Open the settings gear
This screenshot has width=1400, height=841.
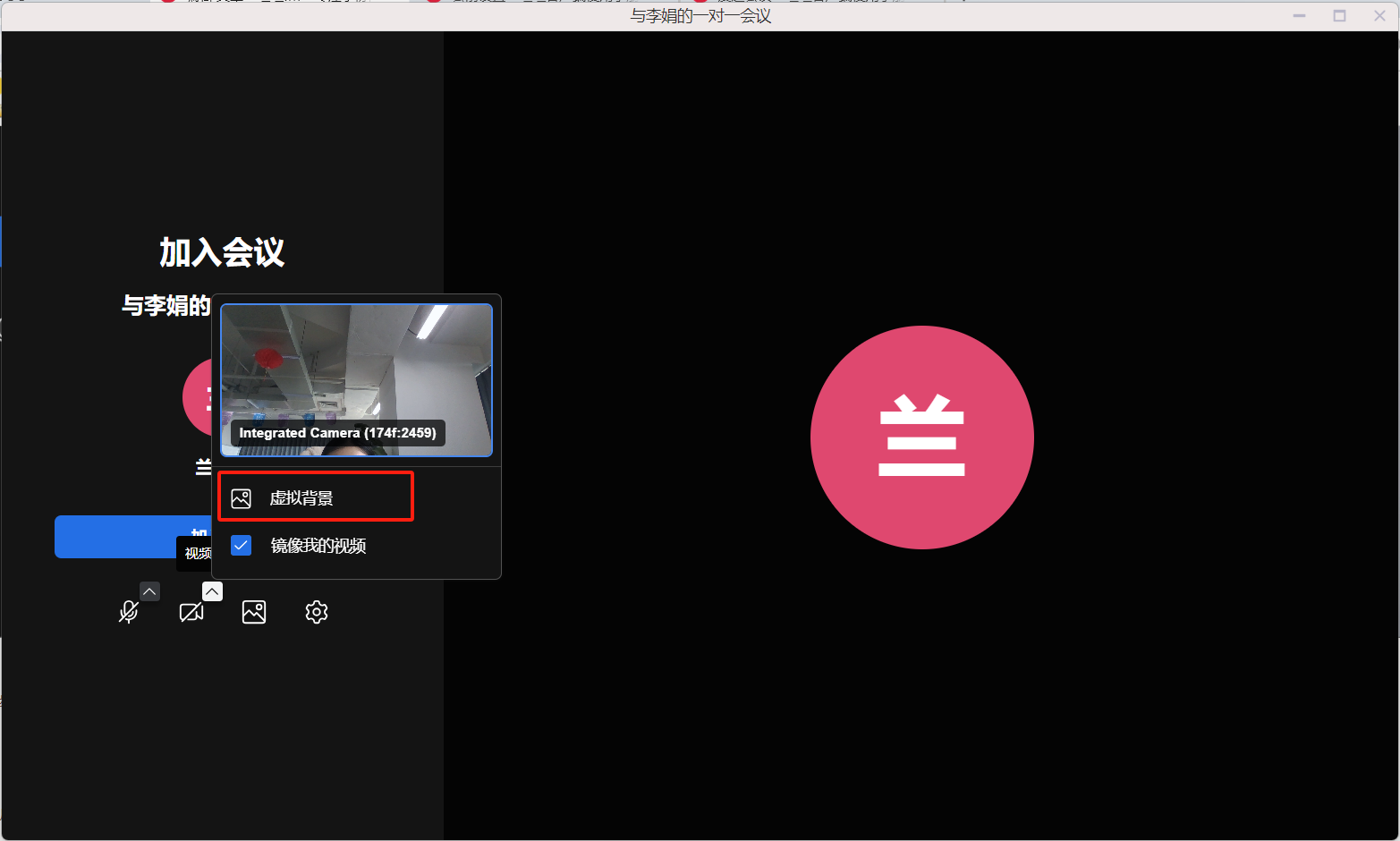tap(317, 612)
